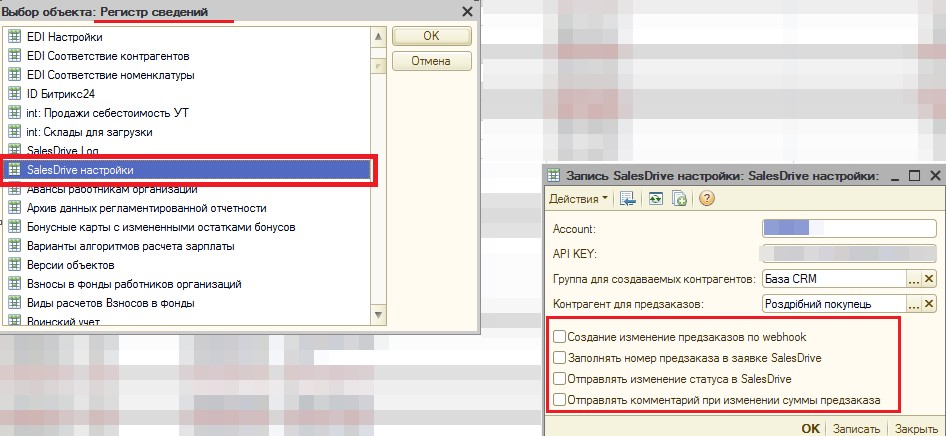Screen dimensions: 946x436
Task: Enable Отправлять комментарий при изменении суммы предзаказа
Action: click(560, 399)
